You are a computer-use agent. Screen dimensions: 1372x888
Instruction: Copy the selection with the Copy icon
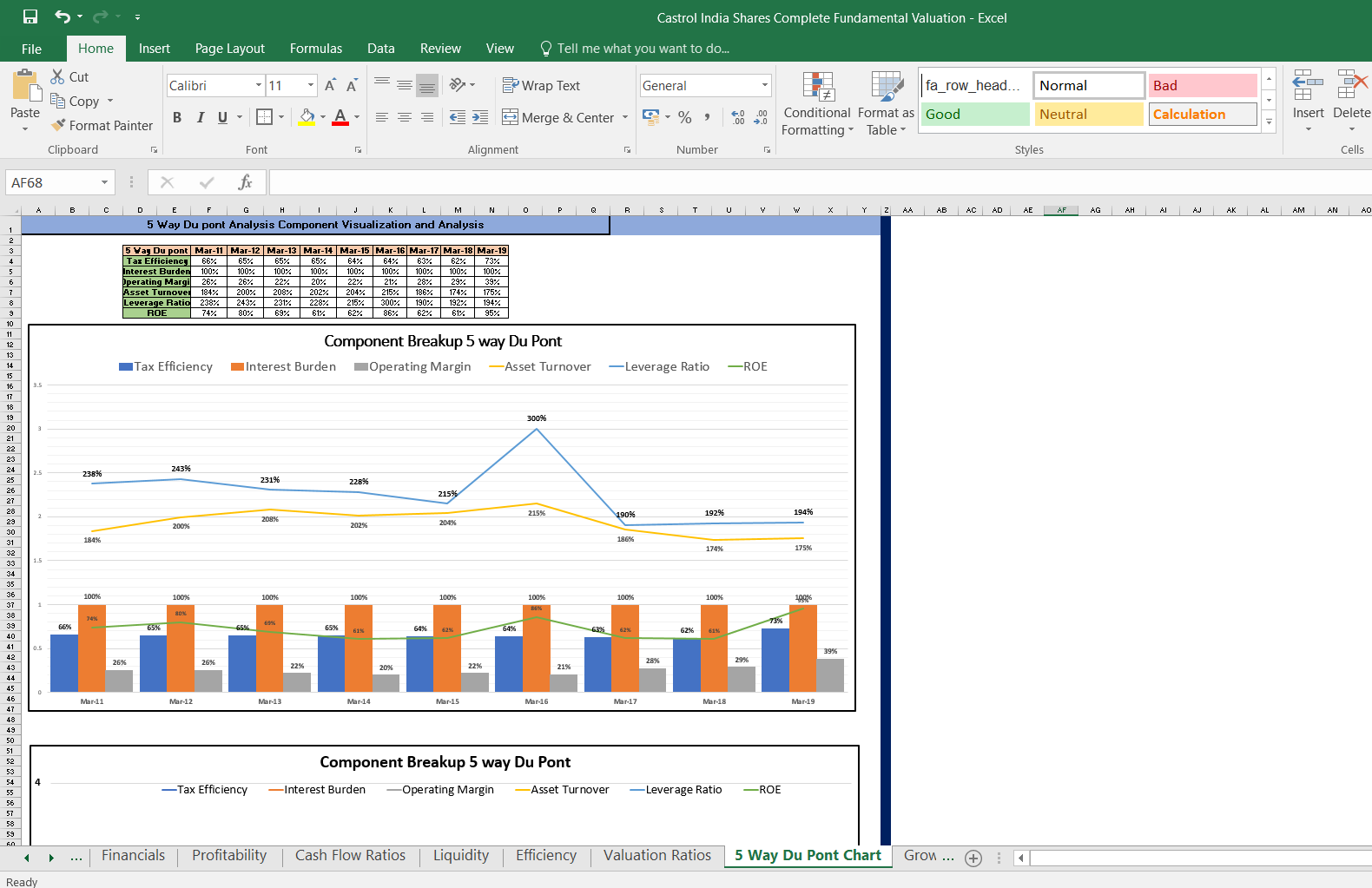[x=58, y=101]
